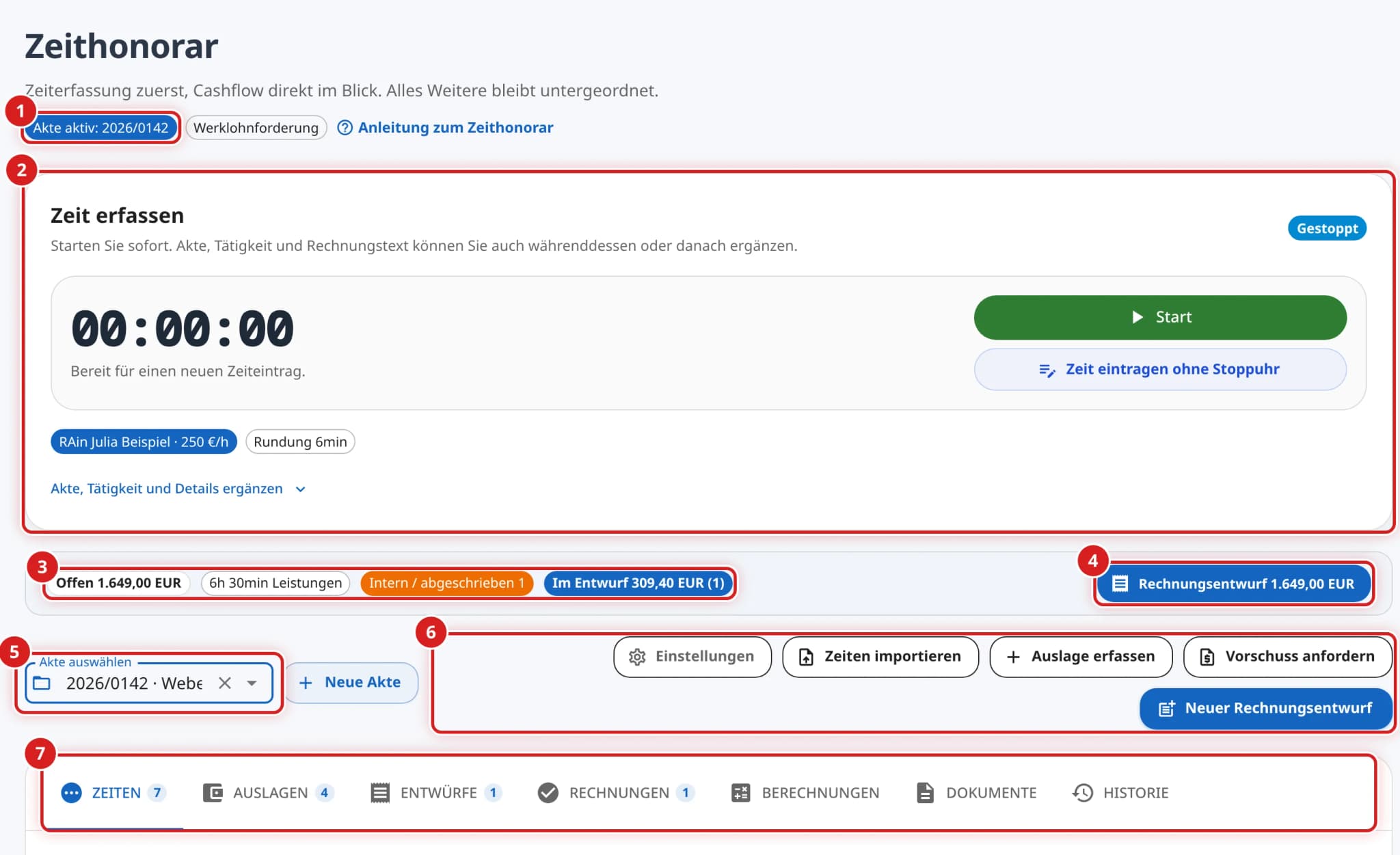The image size is (1400, 855).
Task: Click 'Zeit eintragen ohne Stoppuhr' button
Action: (x=1160, y=370)
